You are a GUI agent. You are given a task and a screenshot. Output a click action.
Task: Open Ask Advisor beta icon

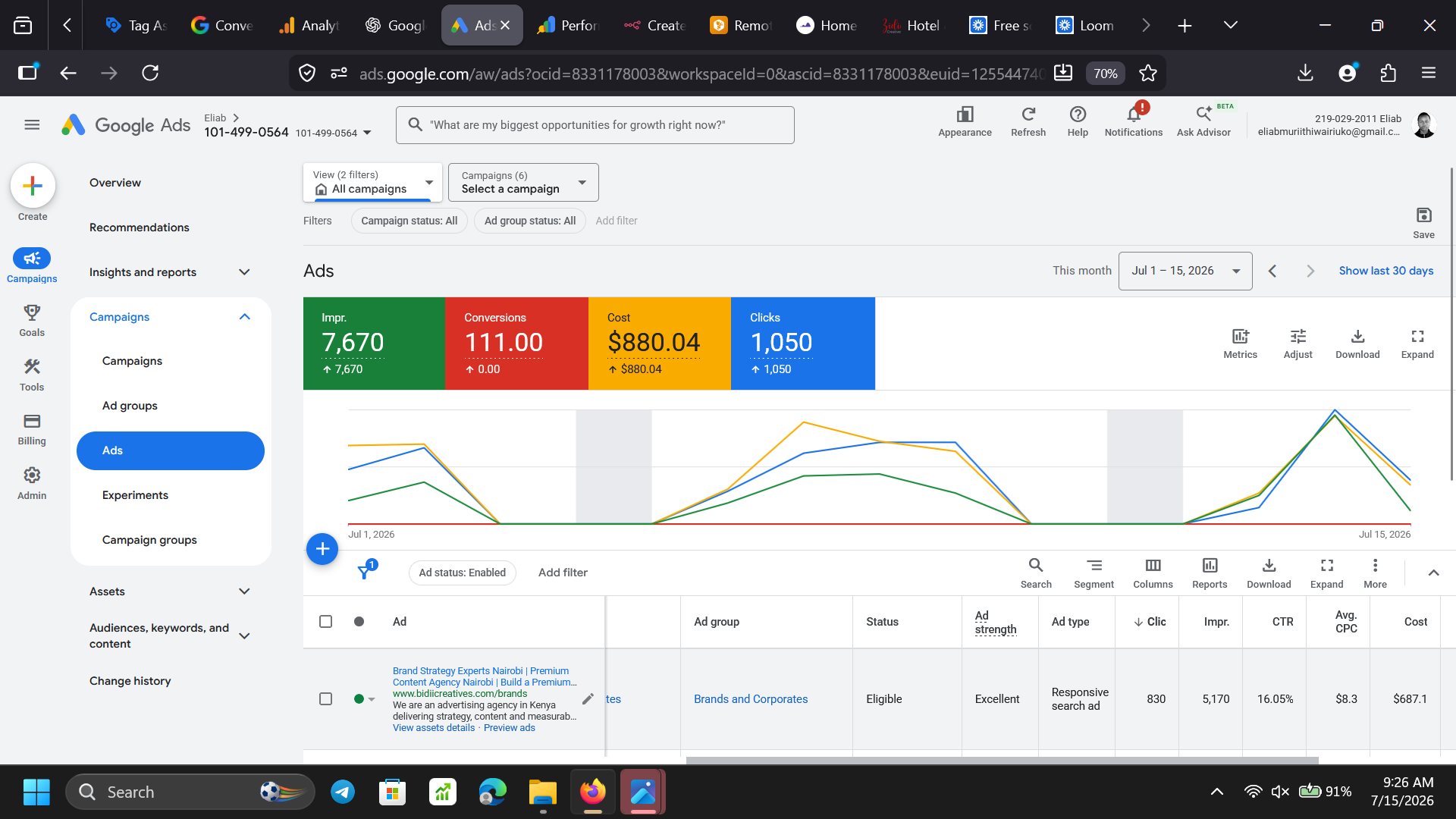pyautogui.click(x=1203, y=115)
